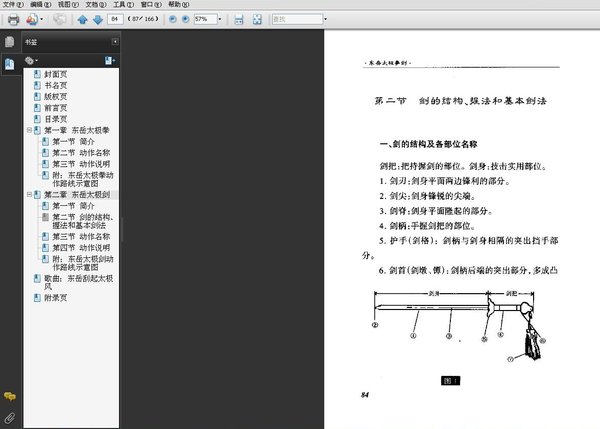Image resolution: width=600 pixels, height=429 pixels.
Task: Select 第三节 动作名称 under chapter two
Action: (81, 237)
